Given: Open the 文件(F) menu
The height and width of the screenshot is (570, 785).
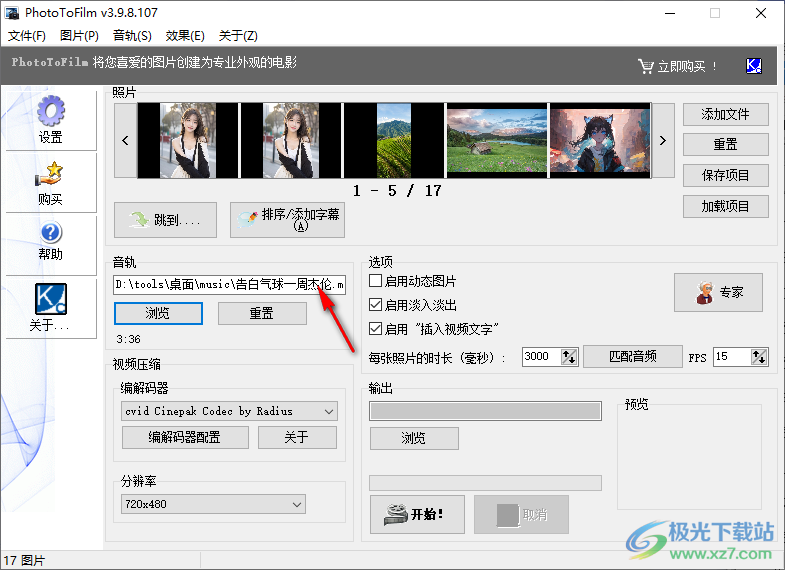Looking at the screenshot, I should coord(27,36).
